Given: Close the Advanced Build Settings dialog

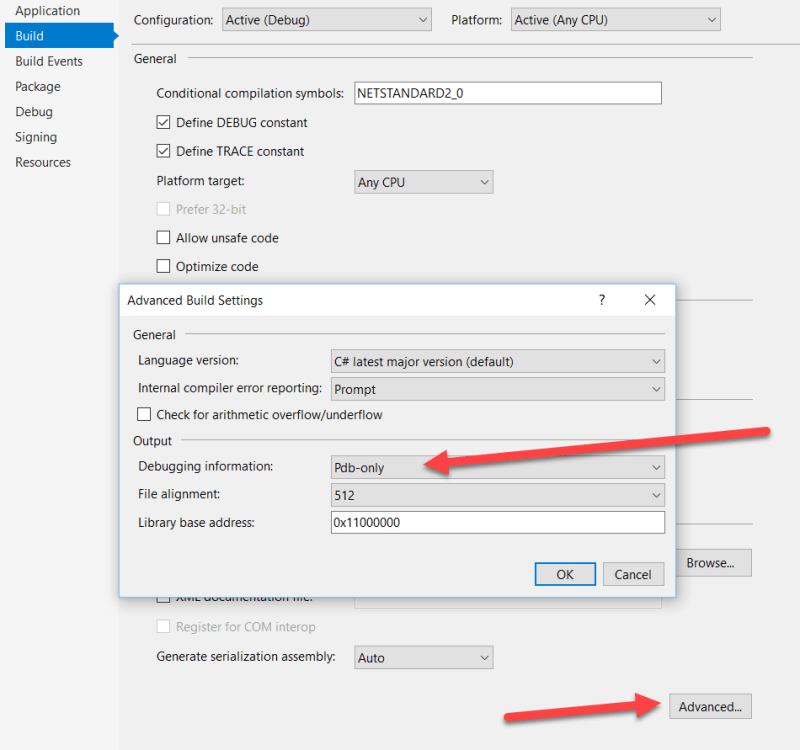Looking at the screenshot, I should 649,300.
